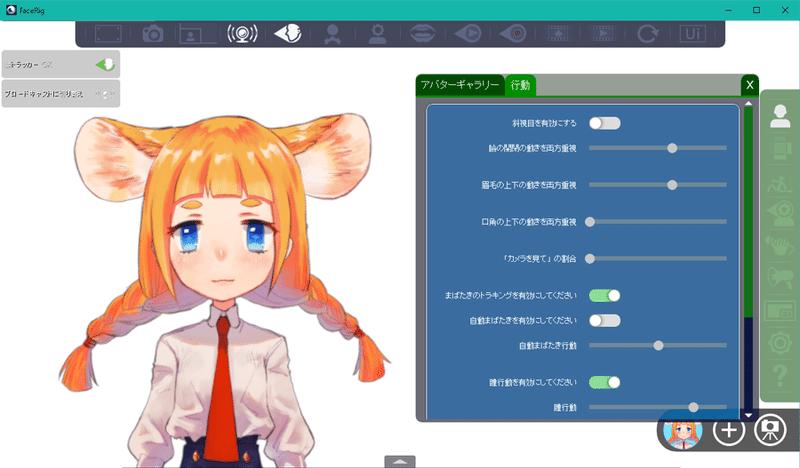Click the FaceRig app icon in title bar

(x=11, y=10)
